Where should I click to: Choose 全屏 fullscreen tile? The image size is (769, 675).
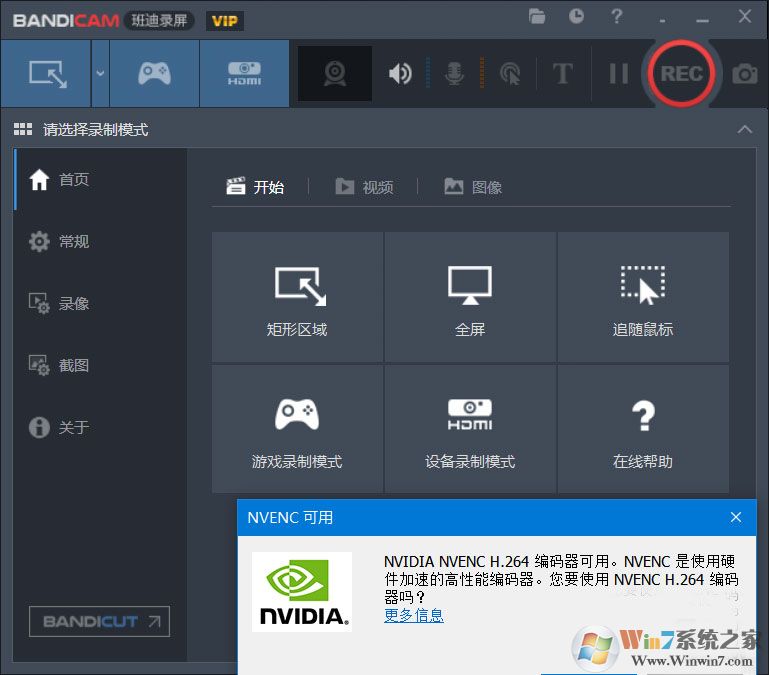pyautogui.click(x=470, y=297)
